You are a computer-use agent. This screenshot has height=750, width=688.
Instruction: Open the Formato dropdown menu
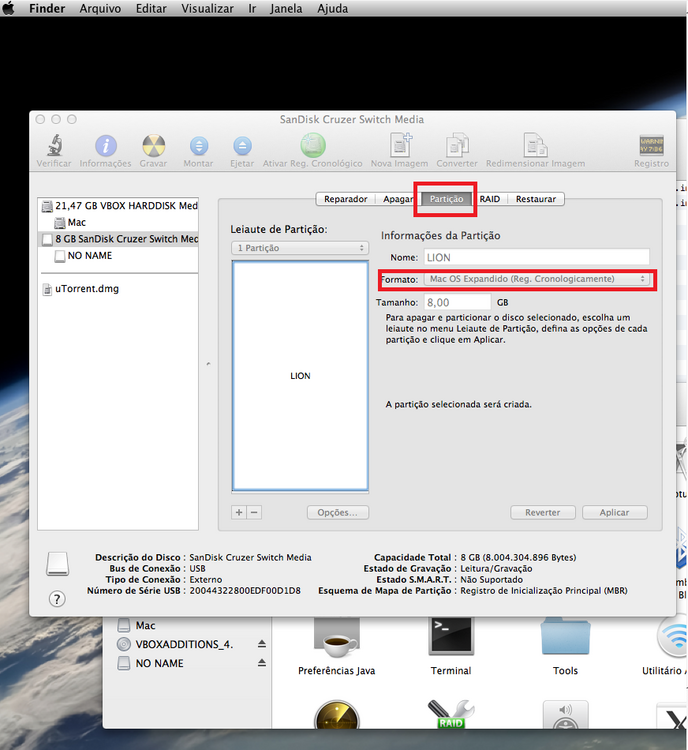(x=537, y=279)
